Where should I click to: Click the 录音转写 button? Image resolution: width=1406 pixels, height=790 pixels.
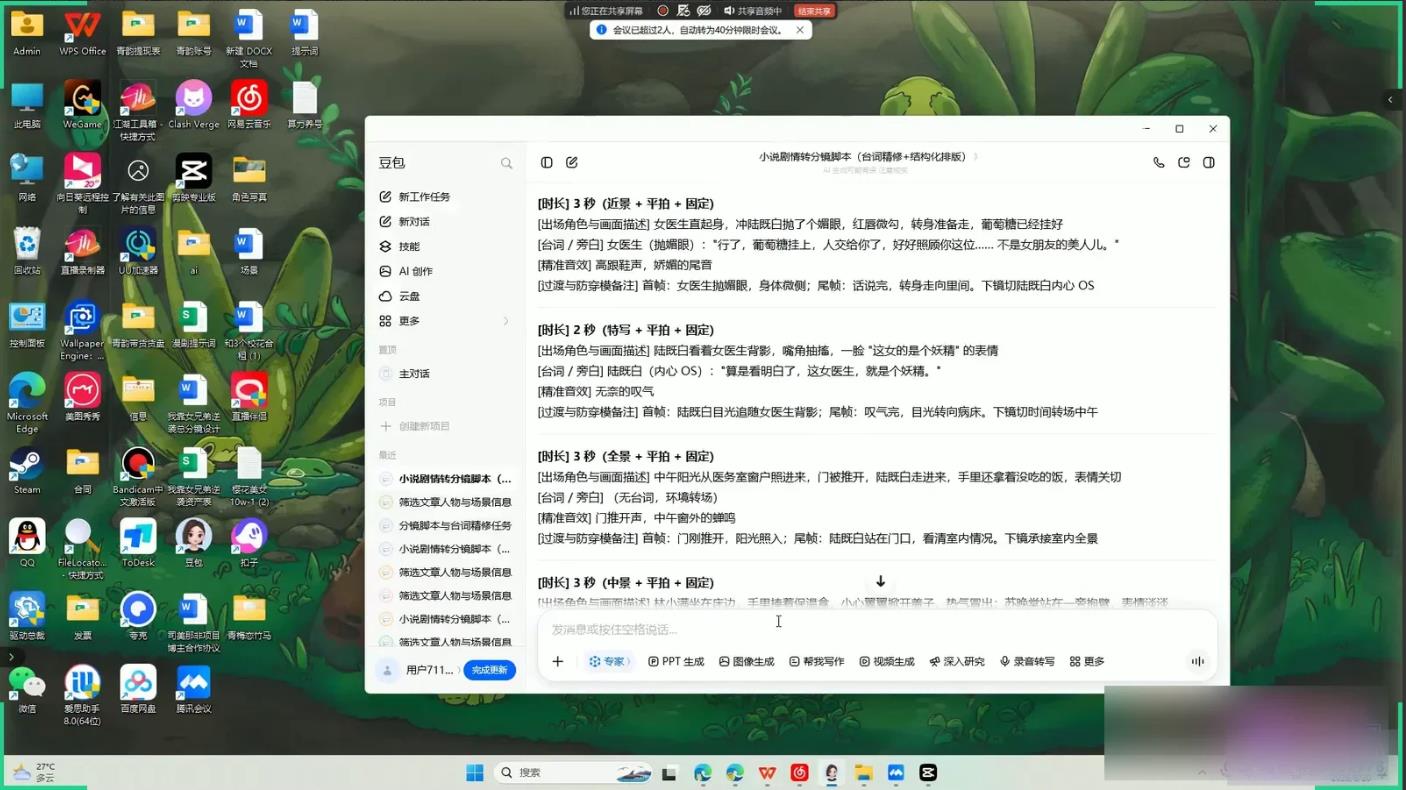[1027, 661]
